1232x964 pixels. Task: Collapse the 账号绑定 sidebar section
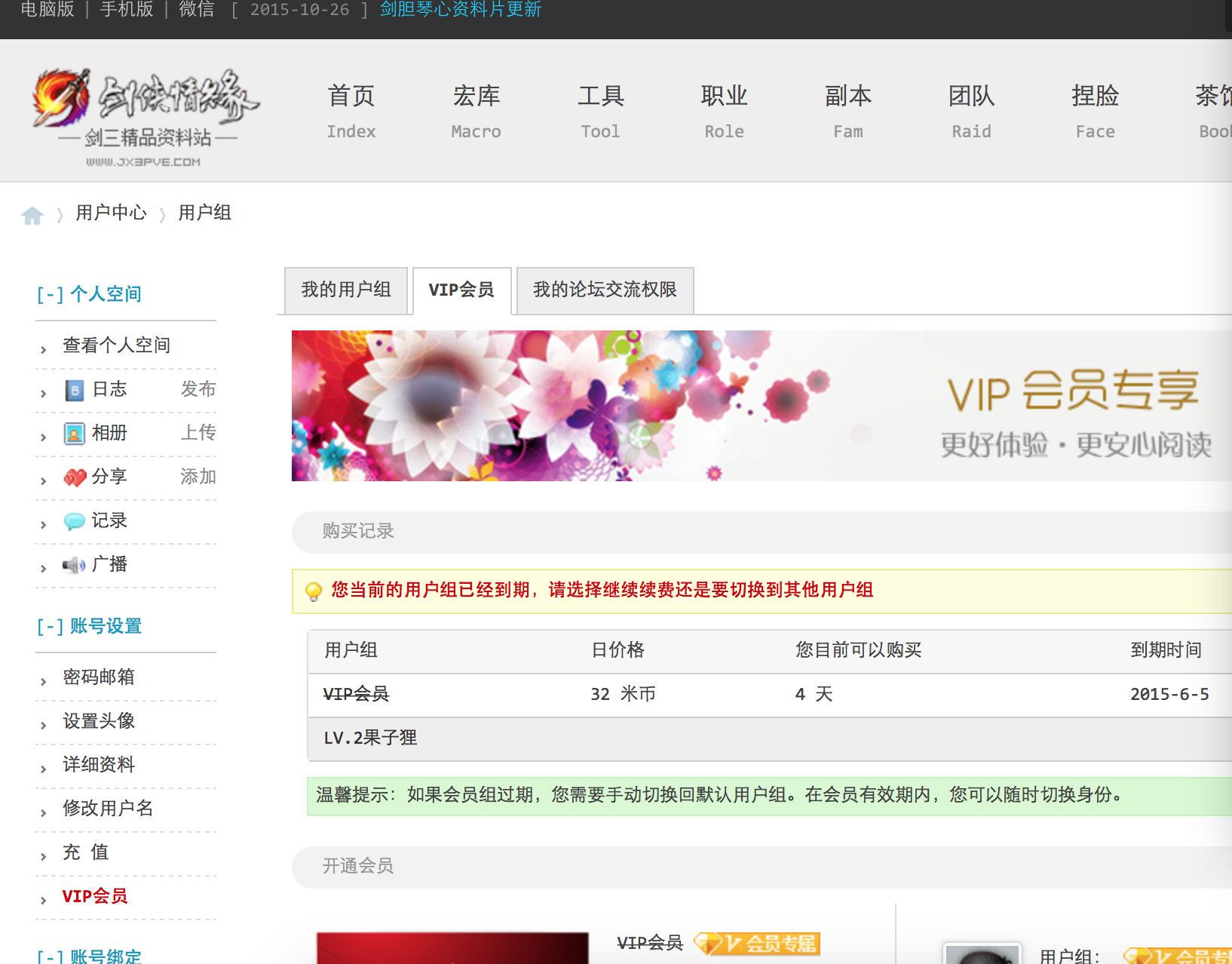point(50,956)
